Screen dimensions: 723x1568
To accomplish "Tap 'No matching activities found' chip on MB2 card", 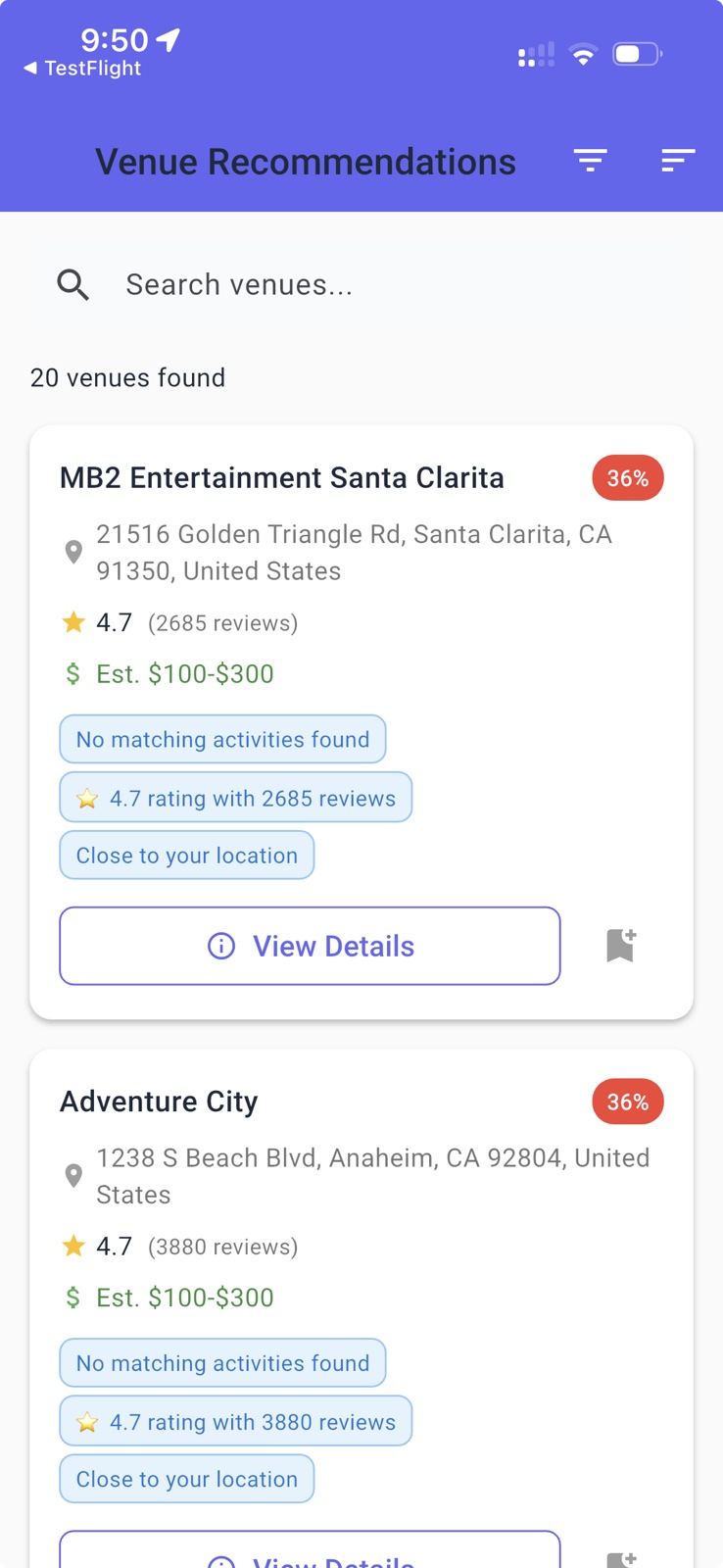I will point(223,740).
